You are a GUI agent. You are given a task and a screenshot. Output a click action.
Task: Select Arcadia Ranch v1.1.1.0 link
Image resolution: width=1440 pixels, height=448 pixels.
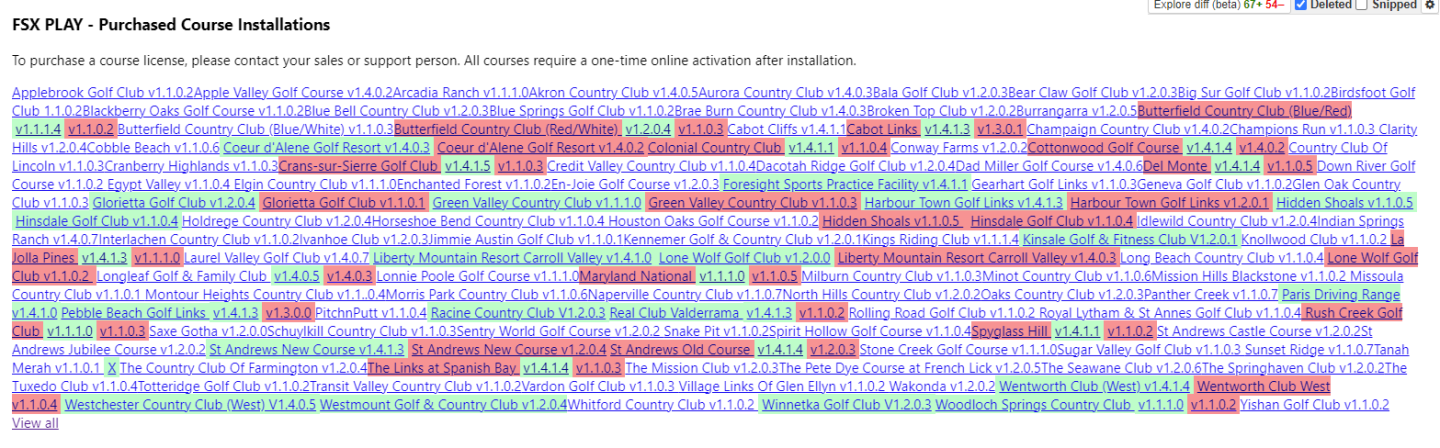(x=461, y=92)
